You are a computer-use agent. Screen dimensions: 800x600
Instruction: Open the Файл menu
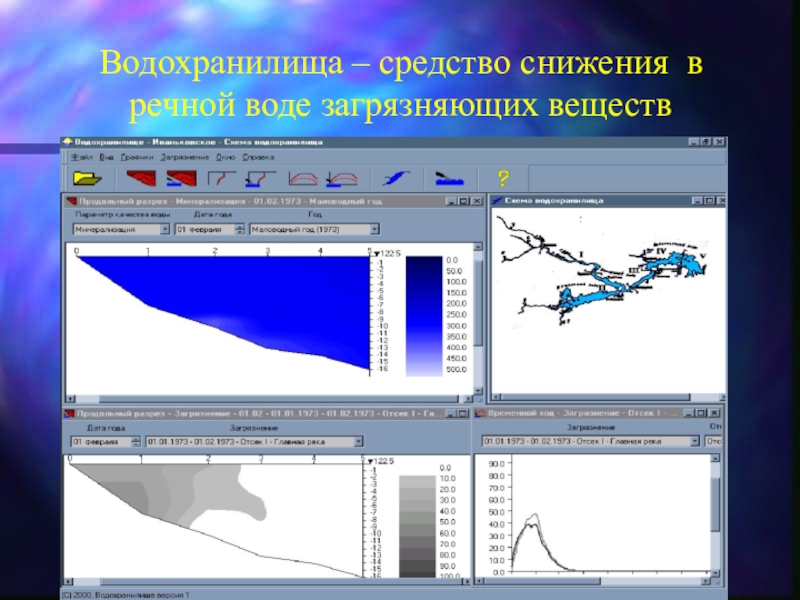coord(82,157)
